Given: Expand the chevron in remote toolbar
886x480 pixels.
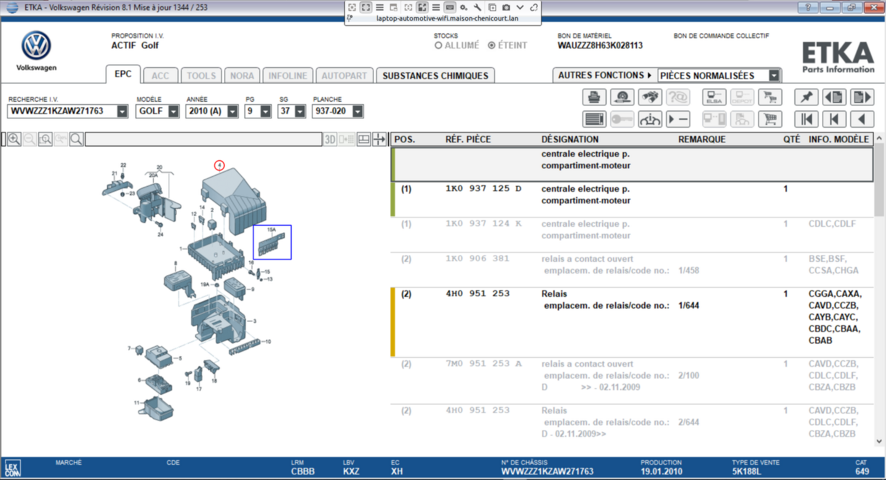Looking at the screenshot, I should click(520, 7).
